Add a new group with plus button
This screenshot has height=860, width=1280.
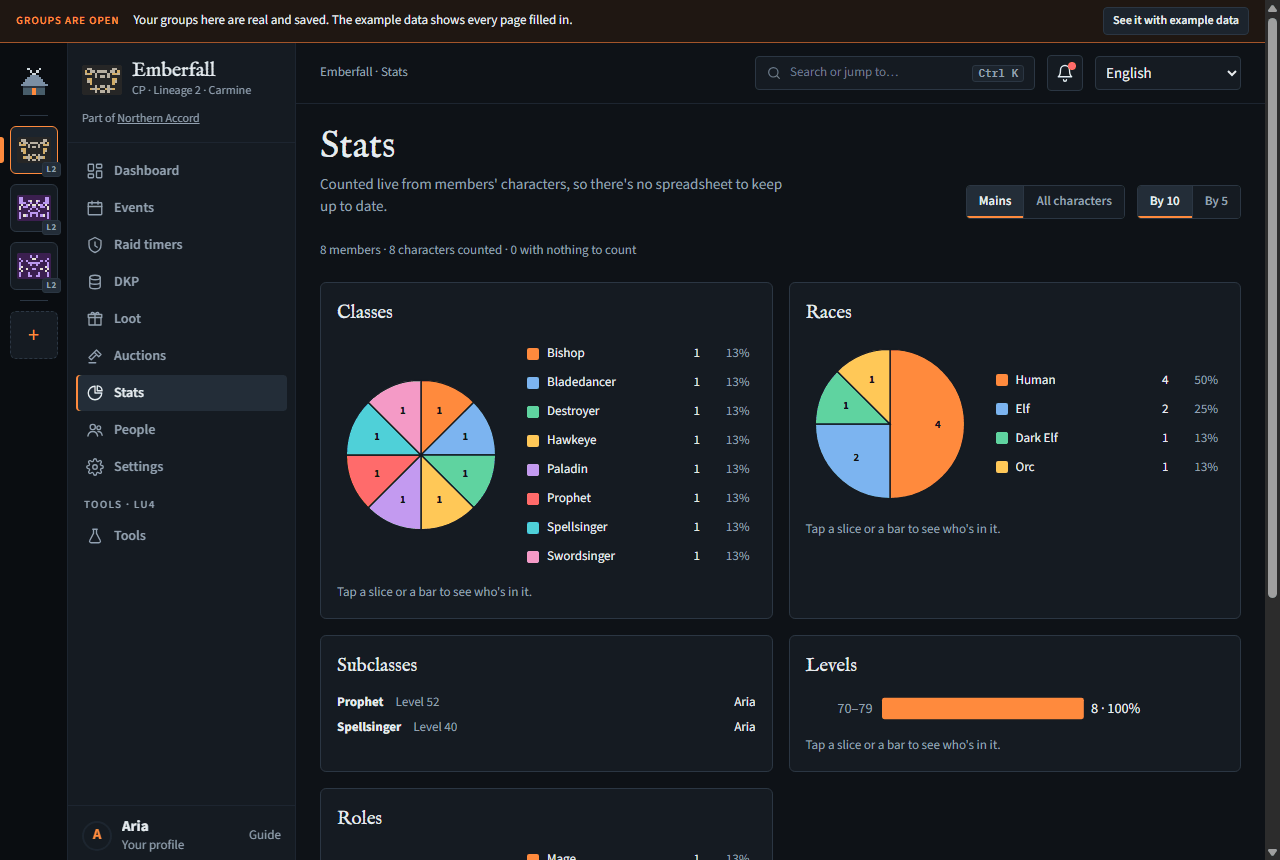click(34, 335)
